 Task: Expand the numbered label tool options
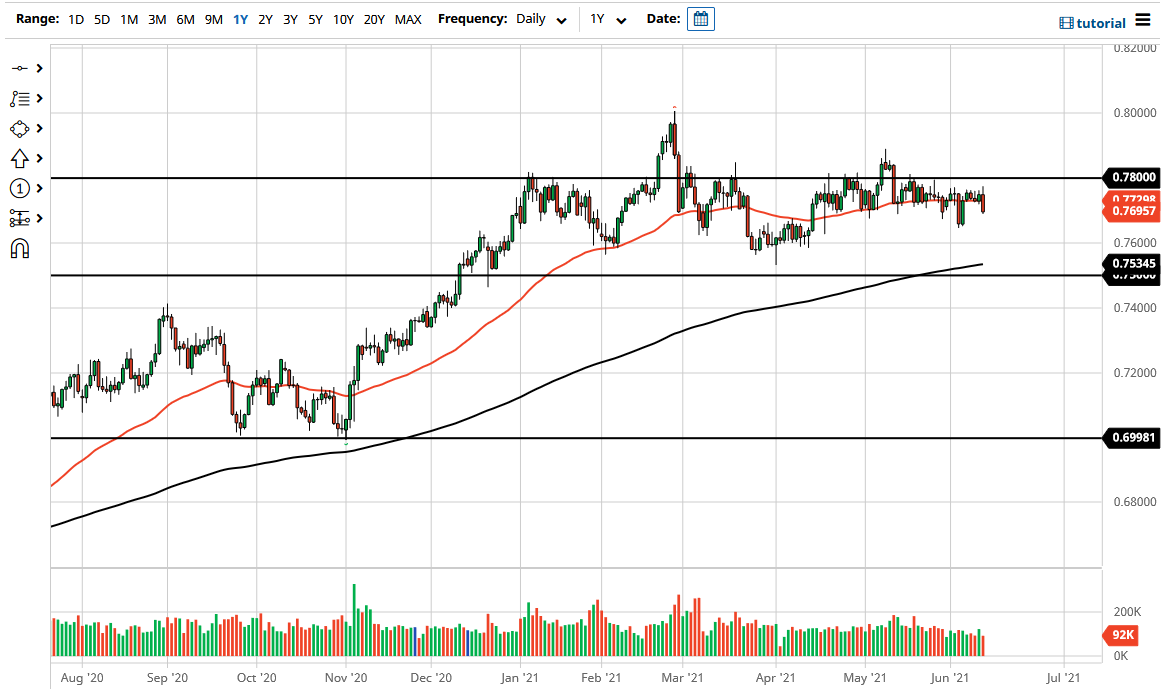(39, 188)
